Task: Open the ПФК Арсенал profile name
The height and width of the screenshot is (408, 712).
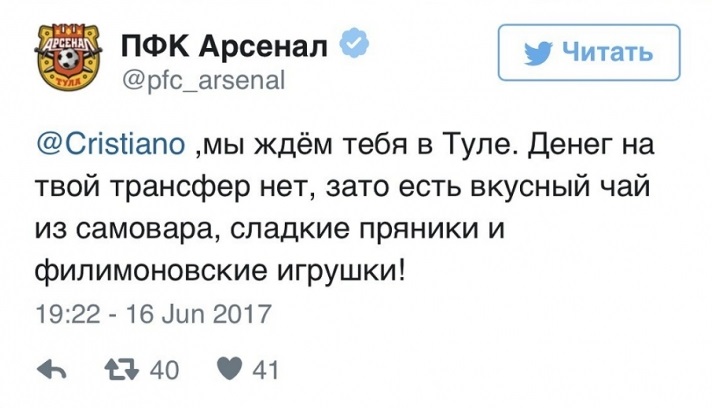Action: 224,46
